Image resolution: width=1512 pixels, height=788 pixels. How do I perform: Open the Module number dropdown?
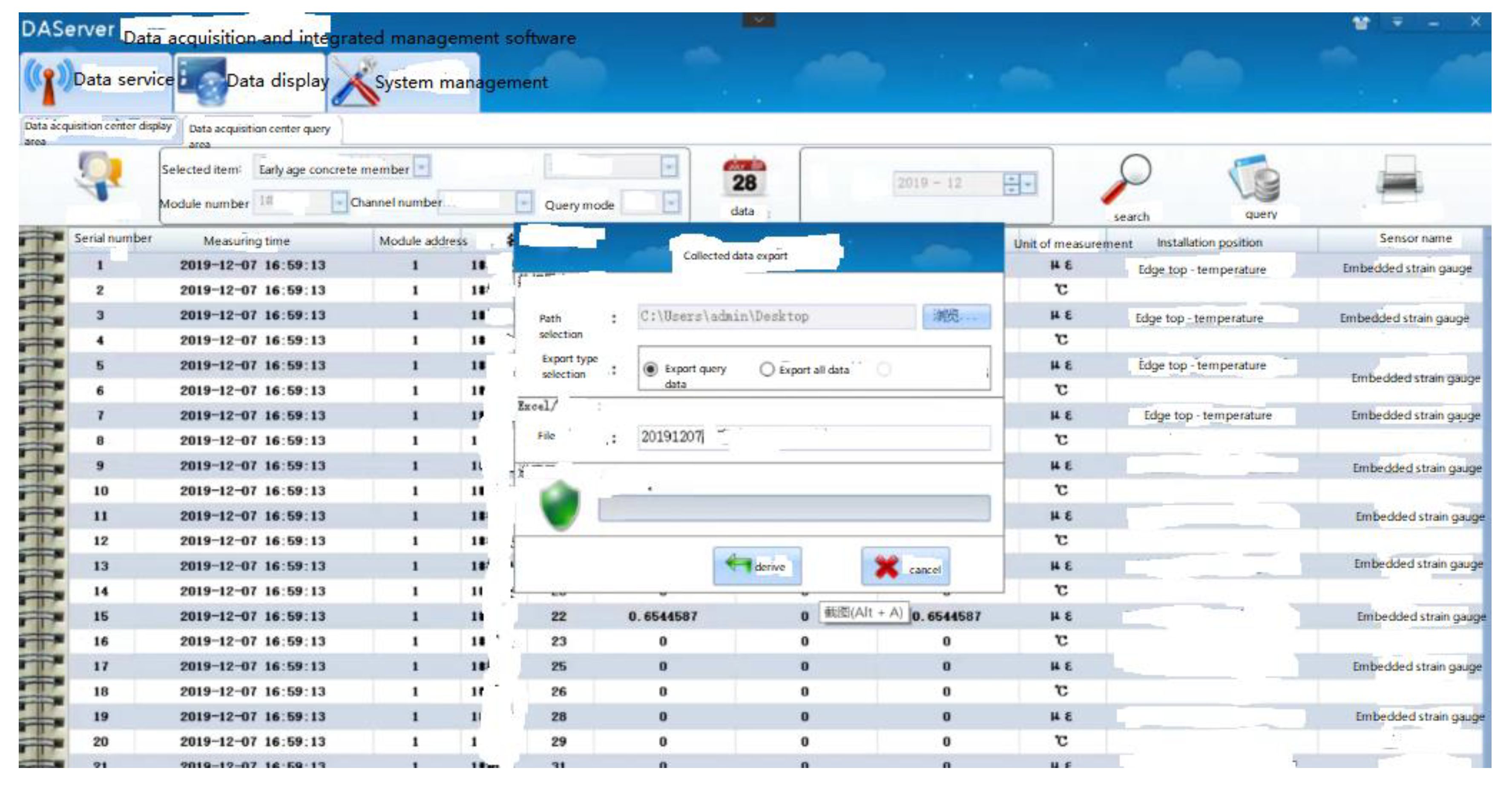[339, 202]
